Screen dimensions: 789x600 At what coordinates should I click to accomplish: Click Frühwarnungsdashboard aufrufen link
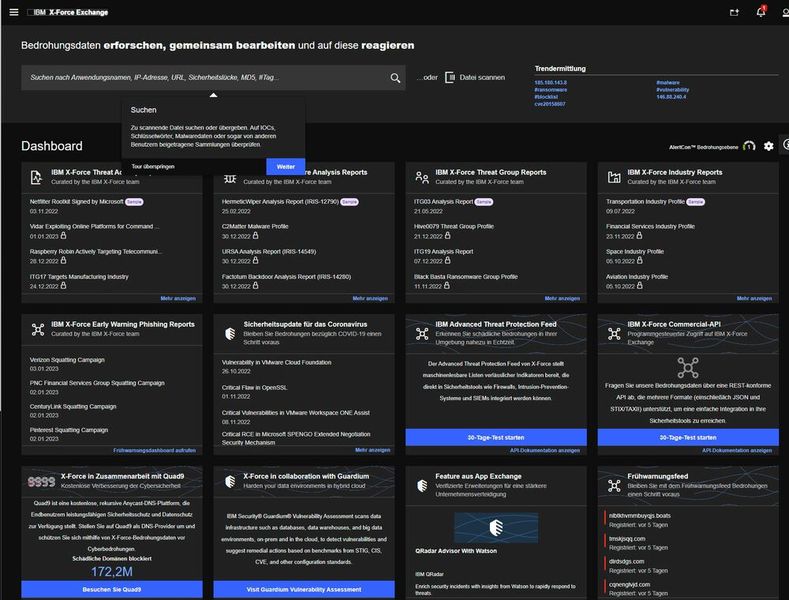pyautogui.click(x=154, y=451)
